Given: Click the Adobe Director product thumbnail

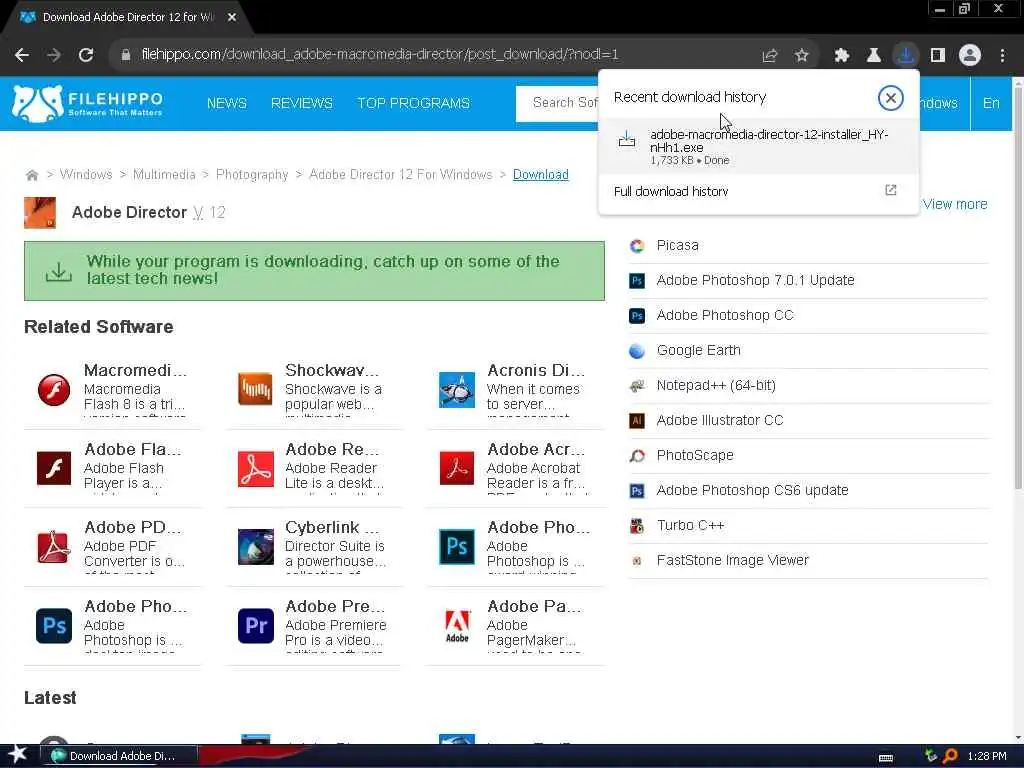Looking at the screenshot, I should [40, 213].
